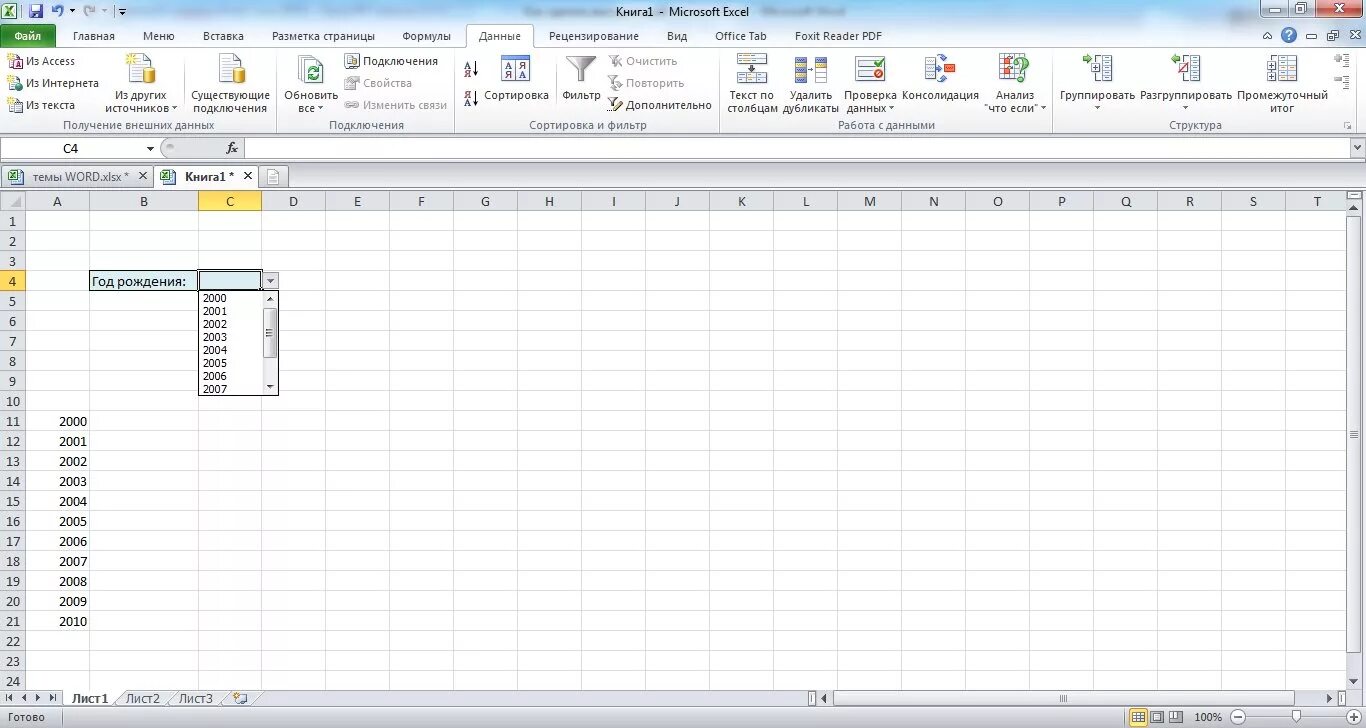Screen dimensions: 1366x728
Task: Click the horizontal scrollbar right arrow
Action: pos(1330,698)
